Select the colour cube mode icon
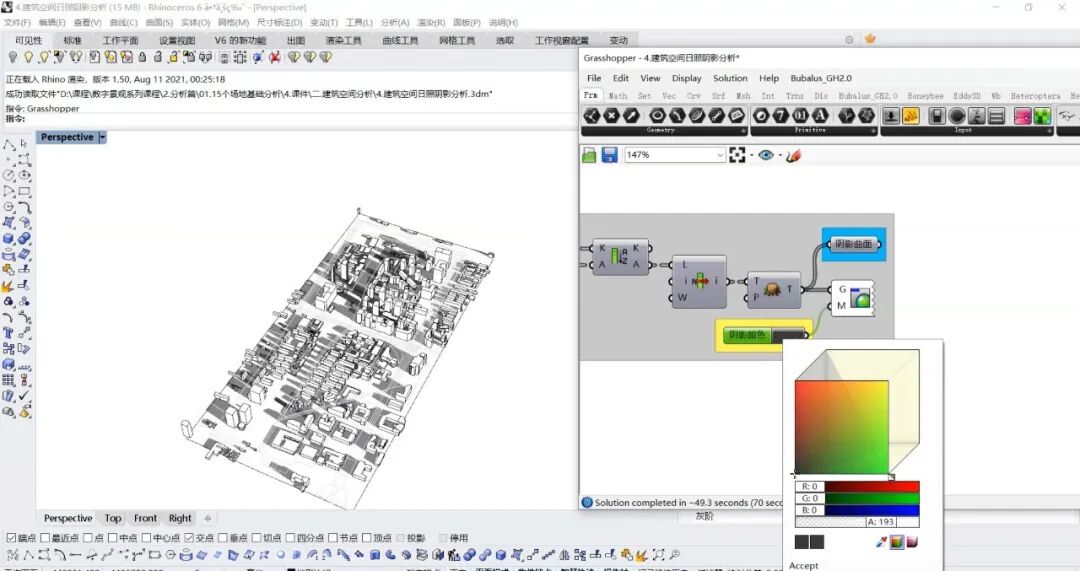This screenshot has width=1080, height=571. [x=896, y=542]
